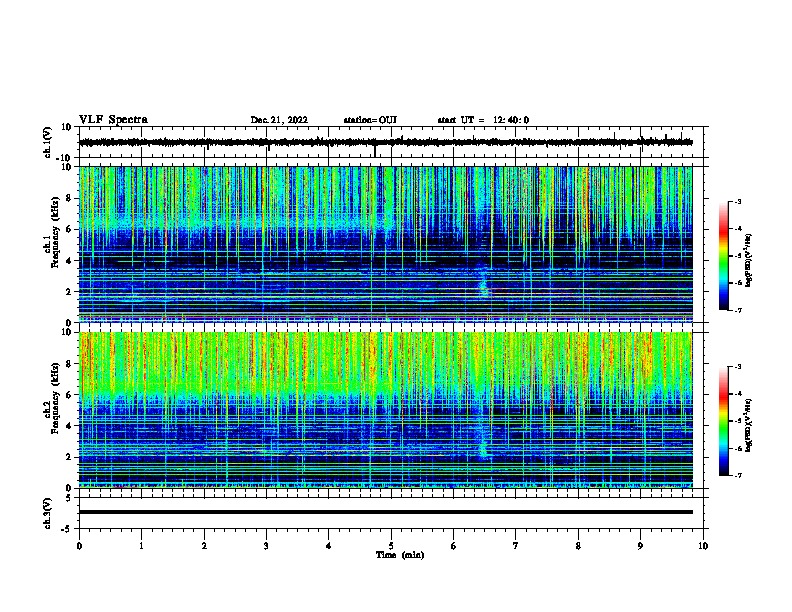
Task: Click the 'VLF Spectra' title text
Action: coord(113,120)
